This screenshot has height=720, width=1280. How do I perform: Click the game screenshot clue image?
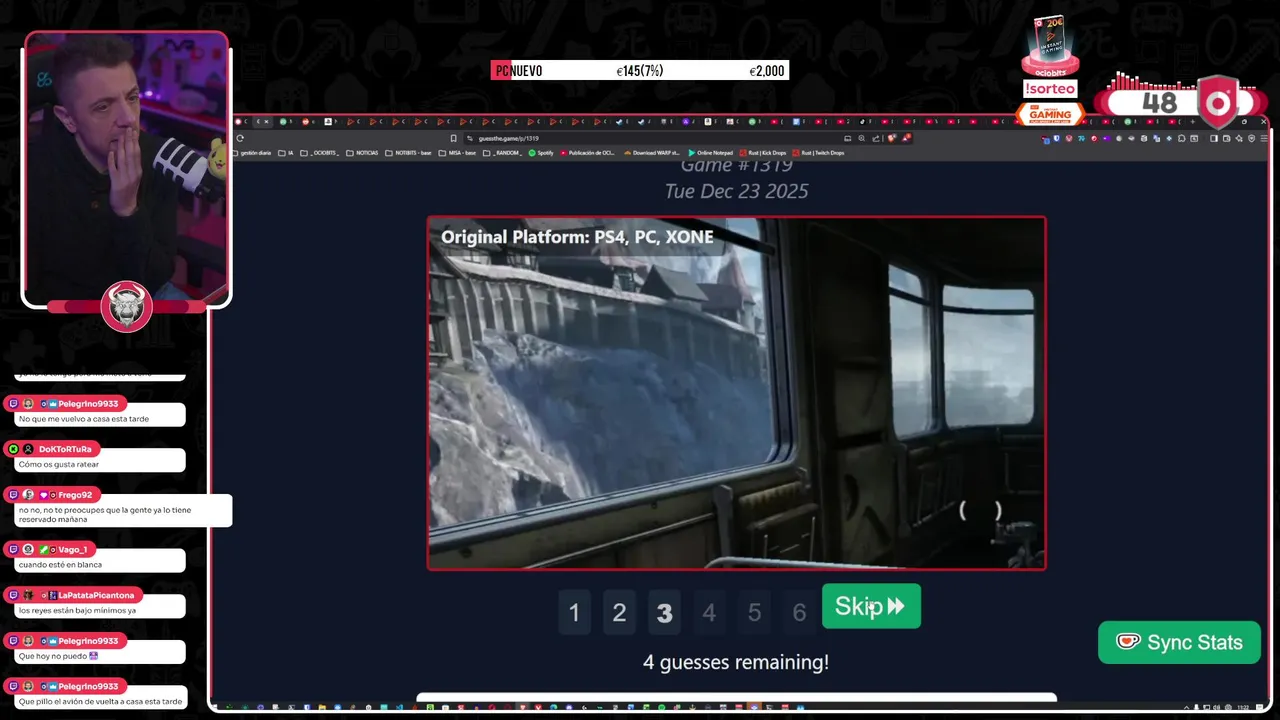click(737, 393)
